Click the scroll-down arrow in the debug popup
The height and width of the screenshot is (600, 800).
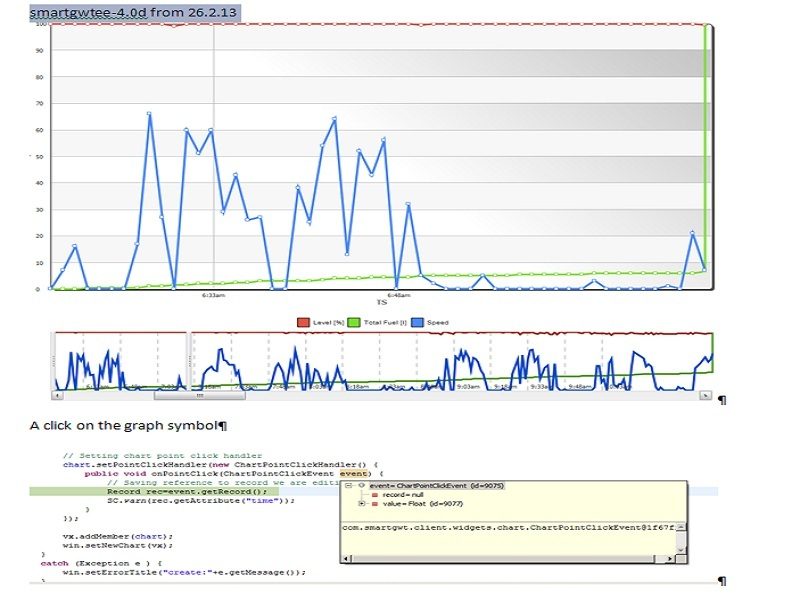point(681,549)
